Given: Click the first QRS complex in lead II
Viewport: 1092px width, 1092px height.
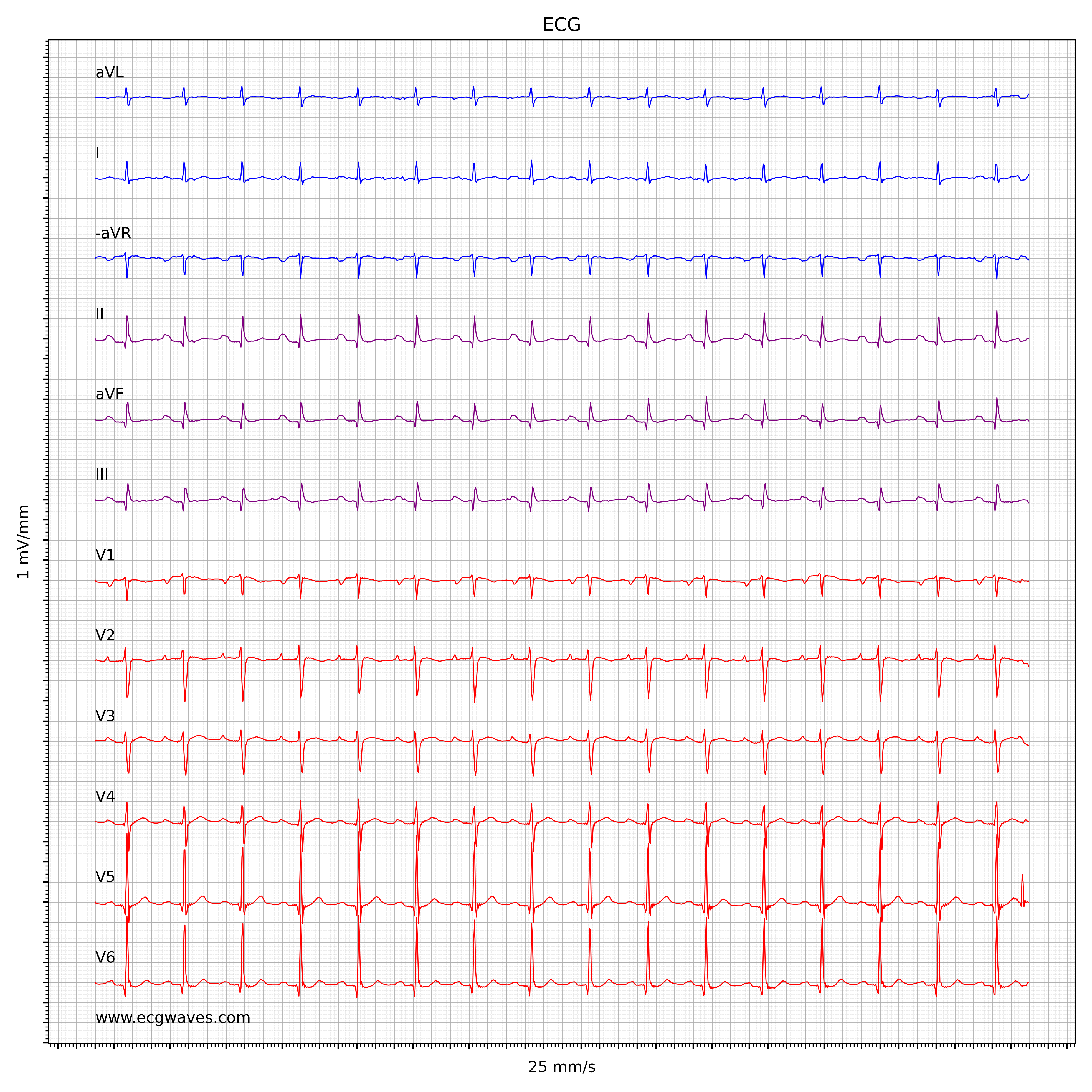Looking at the screenshot, I should coord(127,327).
